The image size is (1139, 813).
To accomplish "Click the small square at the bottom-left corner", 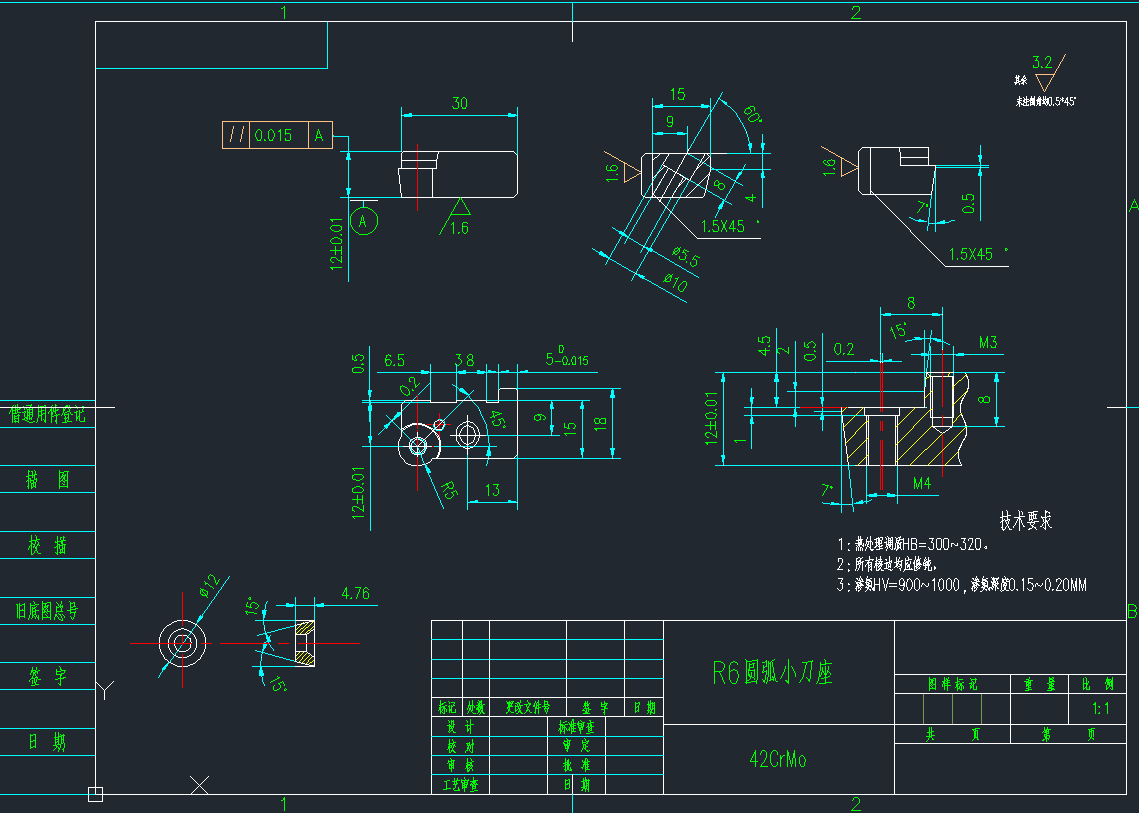I will point(95,794).
